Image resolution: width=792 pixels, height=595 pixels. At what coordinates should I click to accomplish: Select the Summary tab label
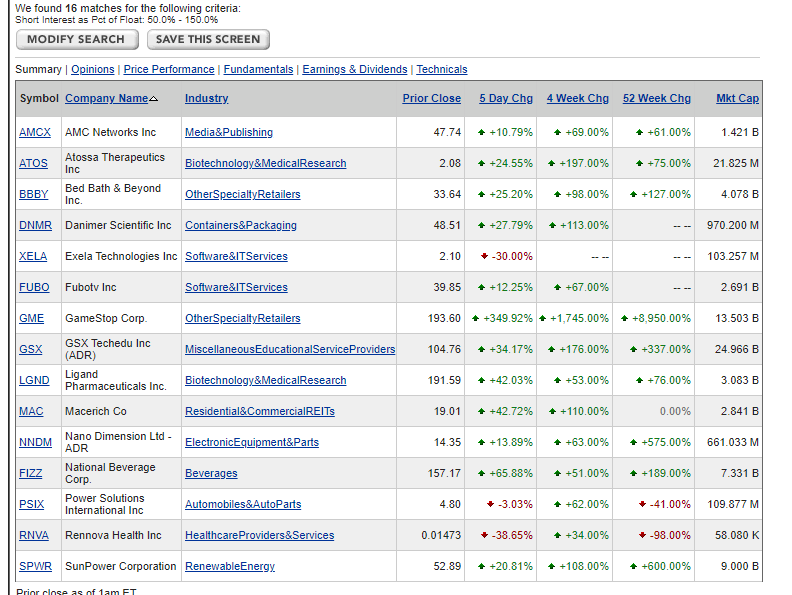[38, 69]
